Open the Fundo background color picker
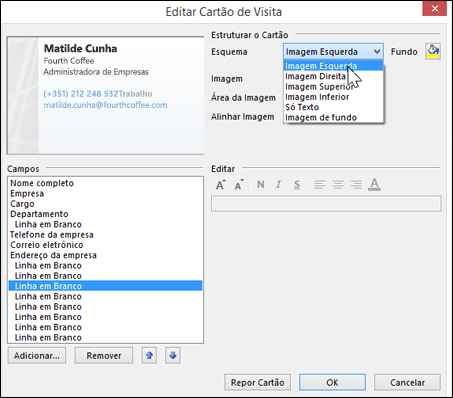This screenshot has height=398, width=453. coord(433,51)
